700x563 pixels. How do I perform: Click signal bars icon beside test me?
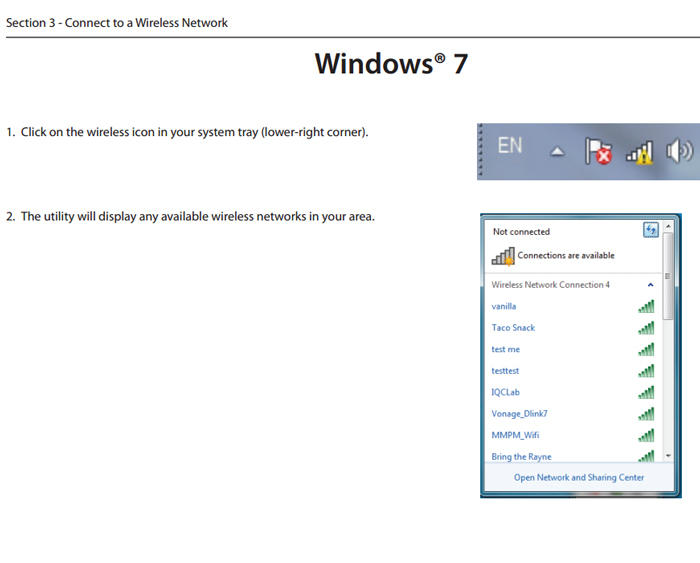[646, 349]
